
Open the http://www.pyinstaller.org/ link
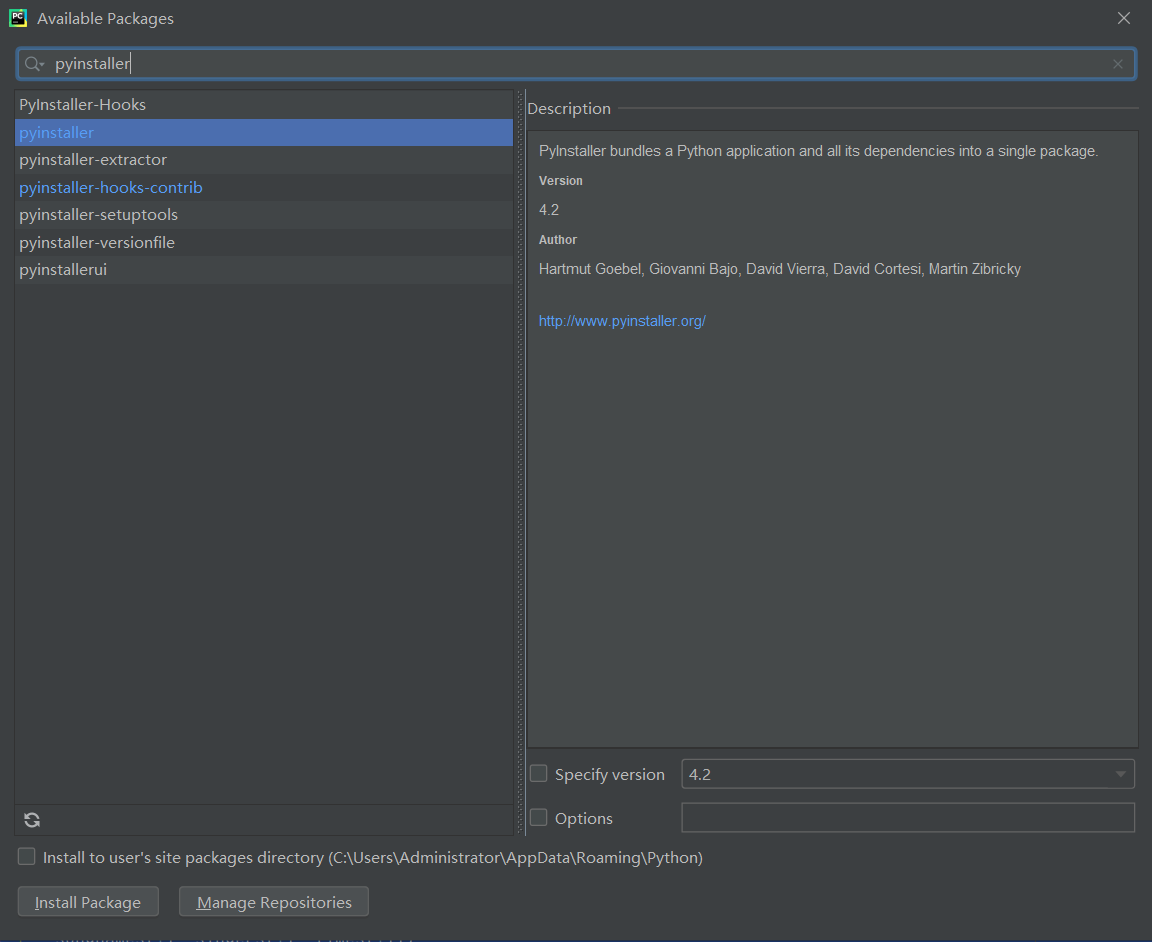pos(622,321)
